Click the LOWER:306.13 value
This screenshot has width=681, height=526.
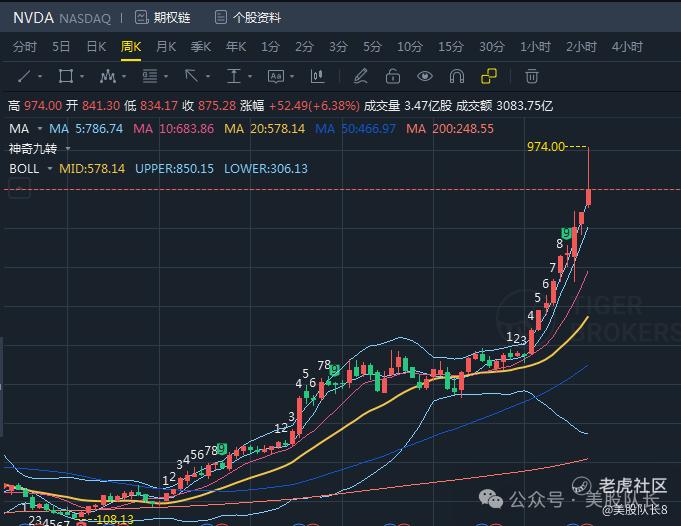(266, 169)
